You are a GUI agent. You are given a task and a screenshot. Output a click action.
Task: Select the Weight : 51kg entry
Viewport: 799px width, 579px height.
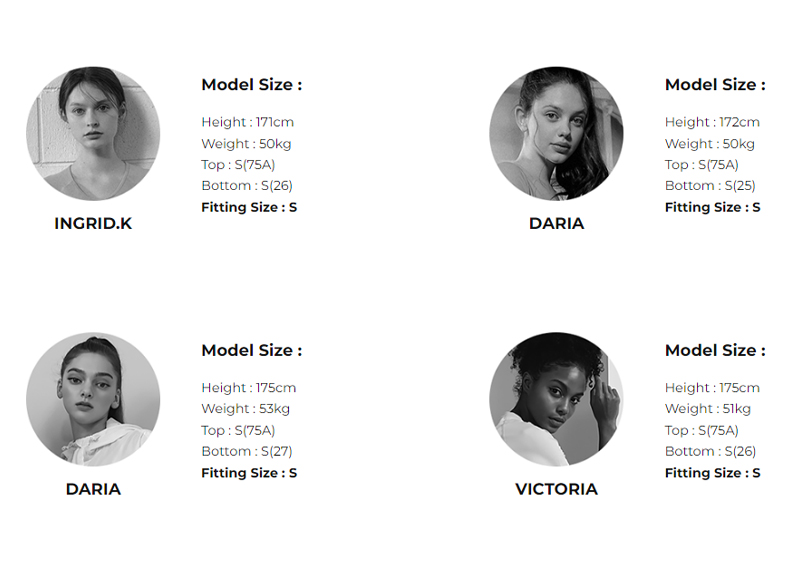click(x=707, y=409)
